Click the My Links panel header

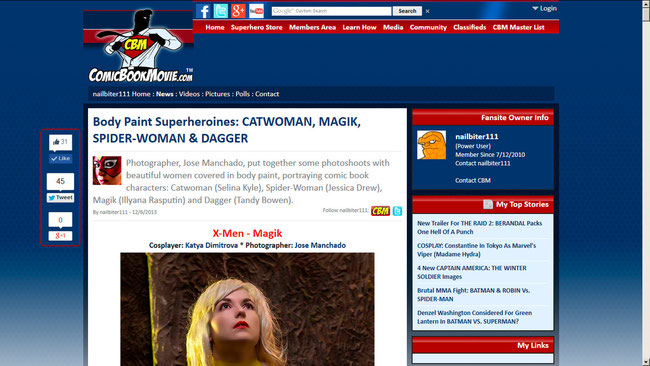click(483, 345)
